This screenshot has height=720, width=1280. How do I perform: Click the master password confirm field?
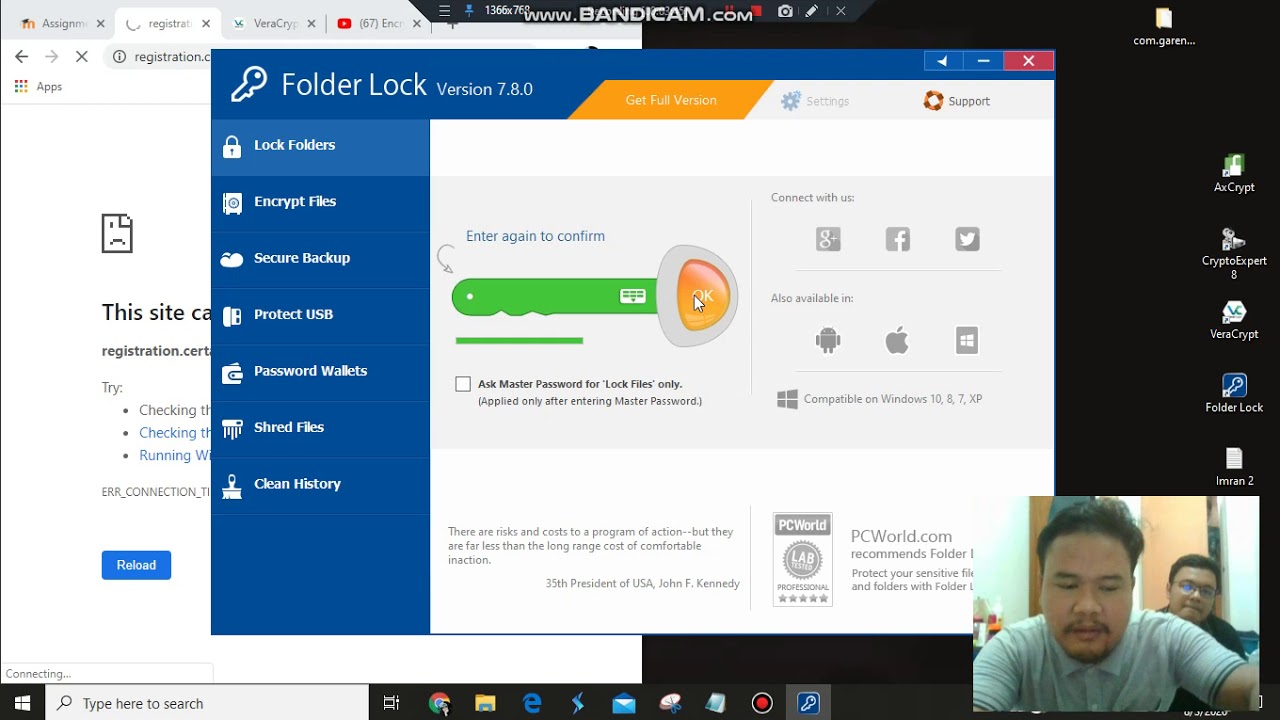(553, 297)
